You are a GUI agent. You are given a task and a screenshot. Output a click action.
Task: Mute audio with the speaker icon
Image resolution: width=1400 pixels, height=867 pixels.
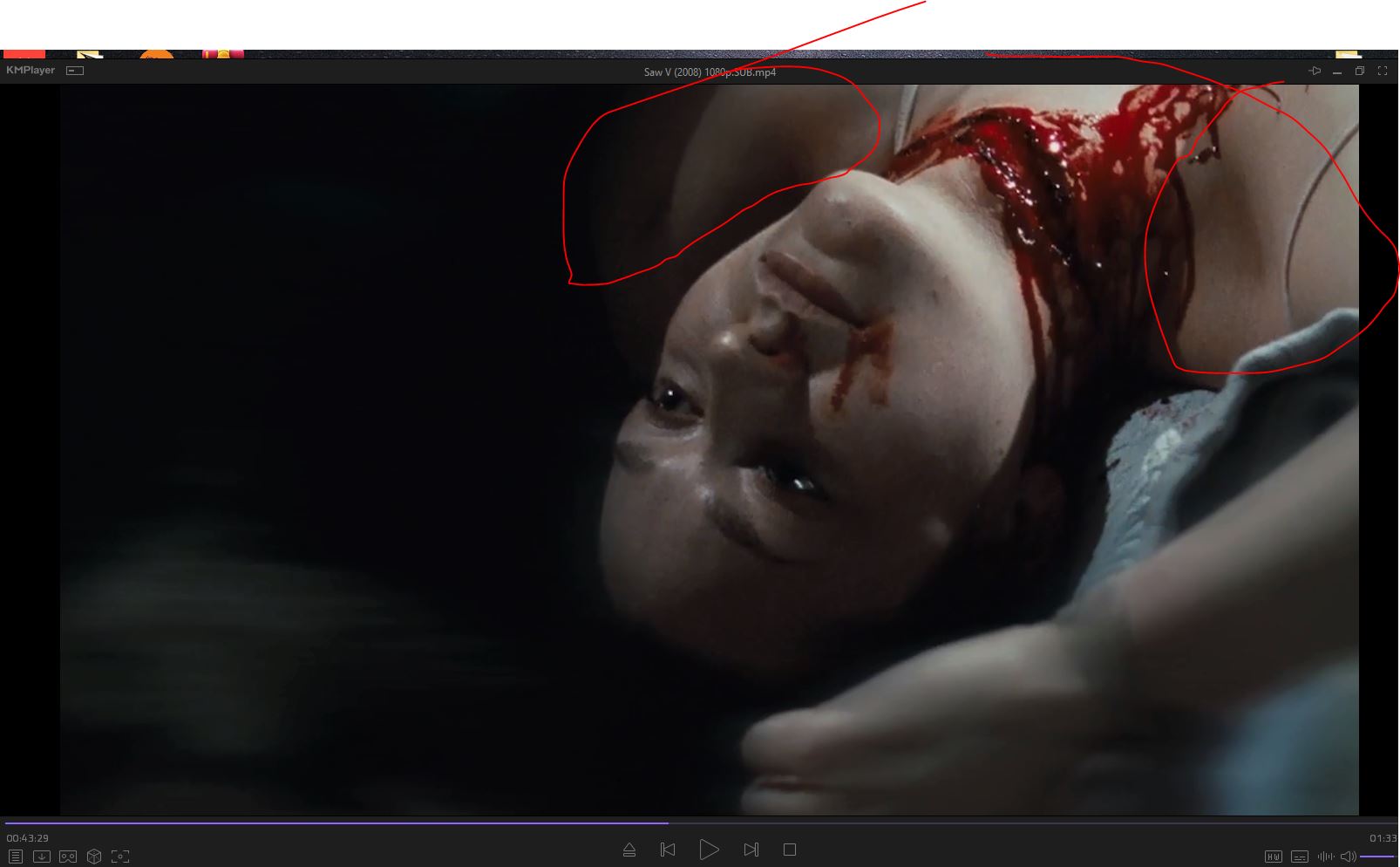[1348, 857]
